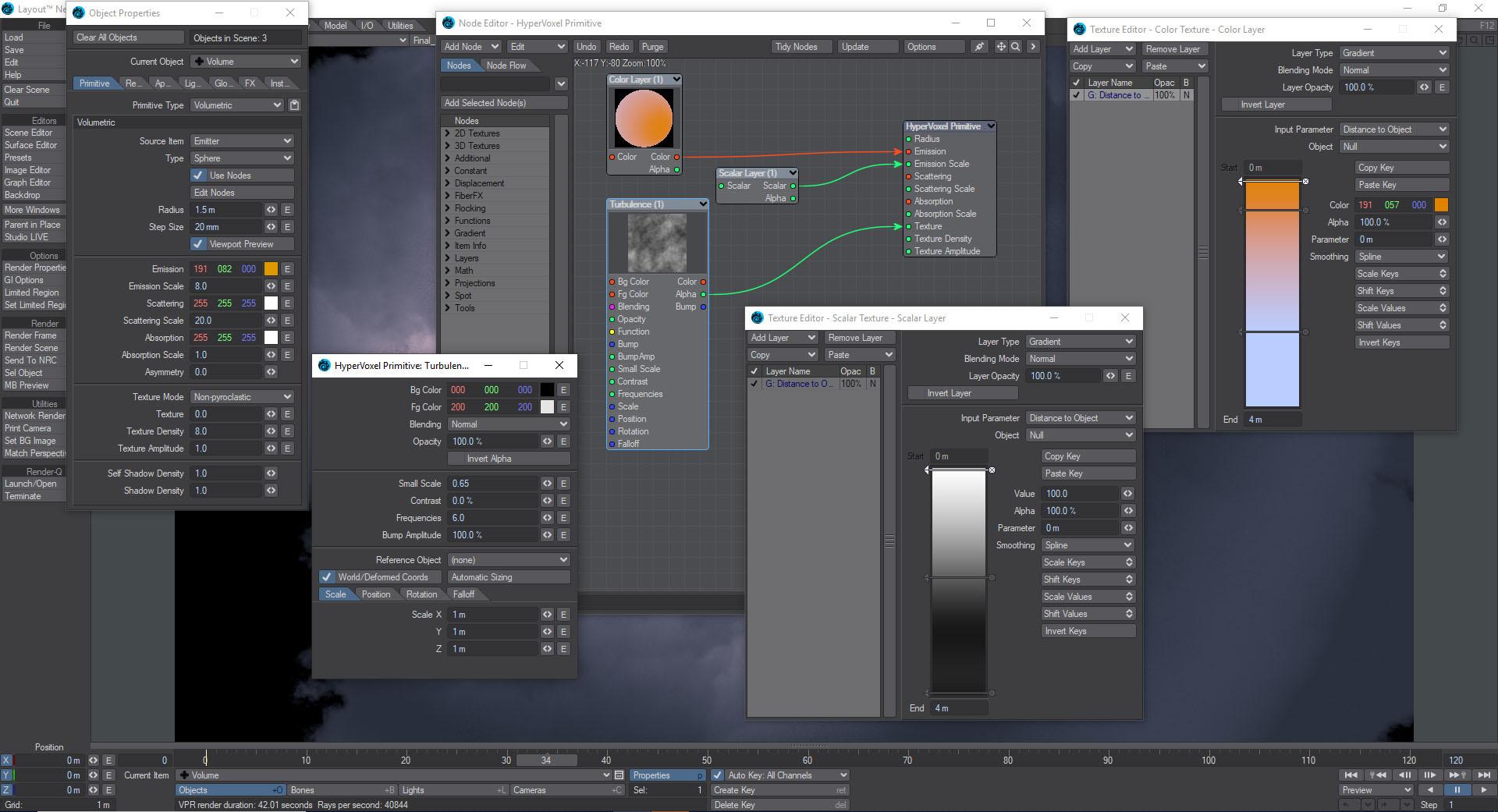This screenshot has width=1498, height=812.
Task: Open Smoothing dropdown in Color Layer editor
Action: click(1401, 257)
